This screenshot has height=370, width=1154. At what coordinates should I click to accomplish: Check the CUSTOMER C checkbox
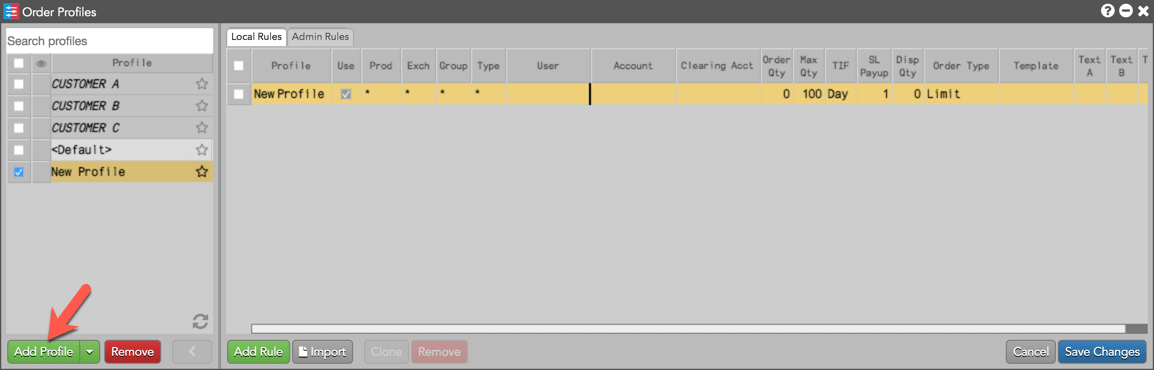point(19,128)
